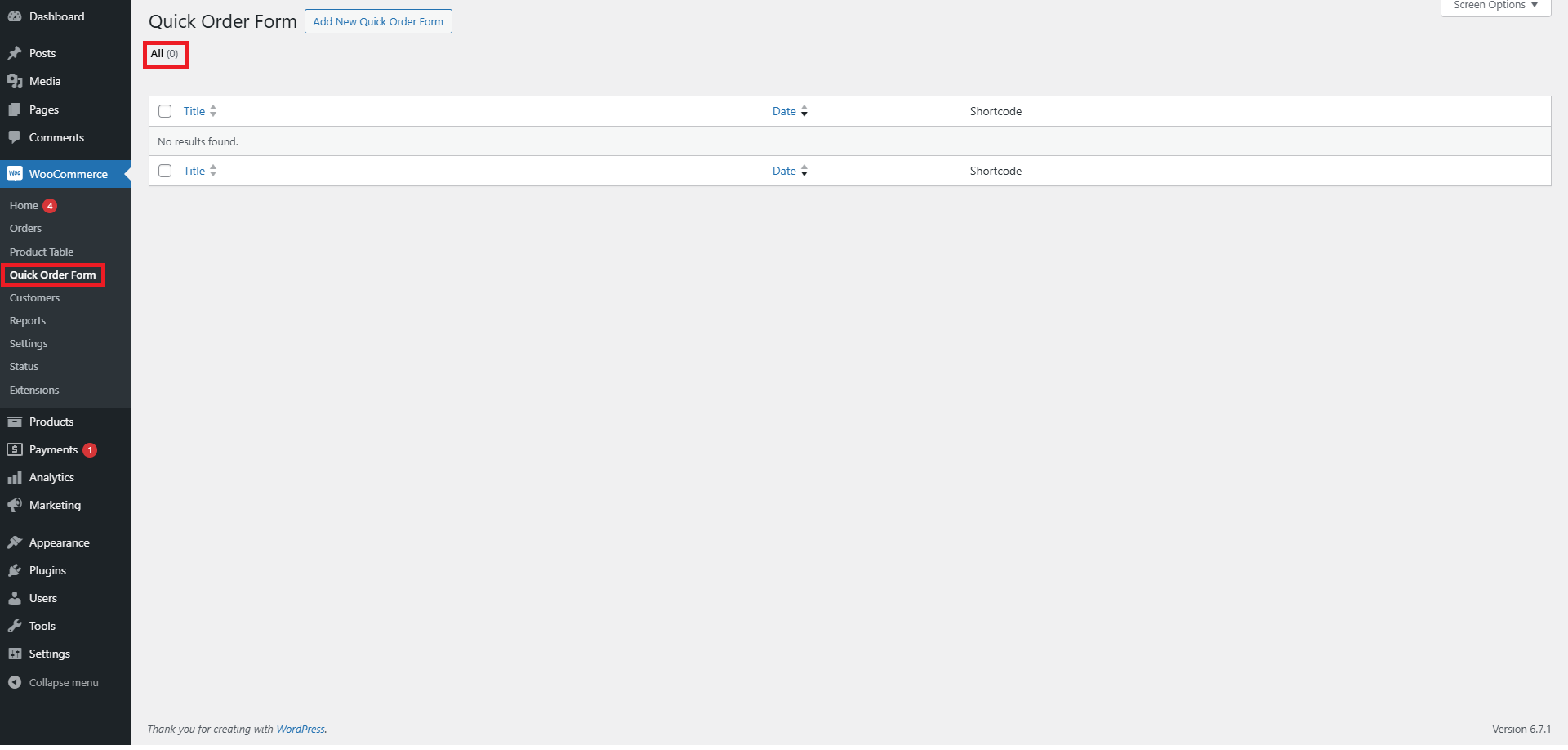Screen dimensions: 1568x750
Task: Click Add New Quick Order Form button
Action: [378, 21]
